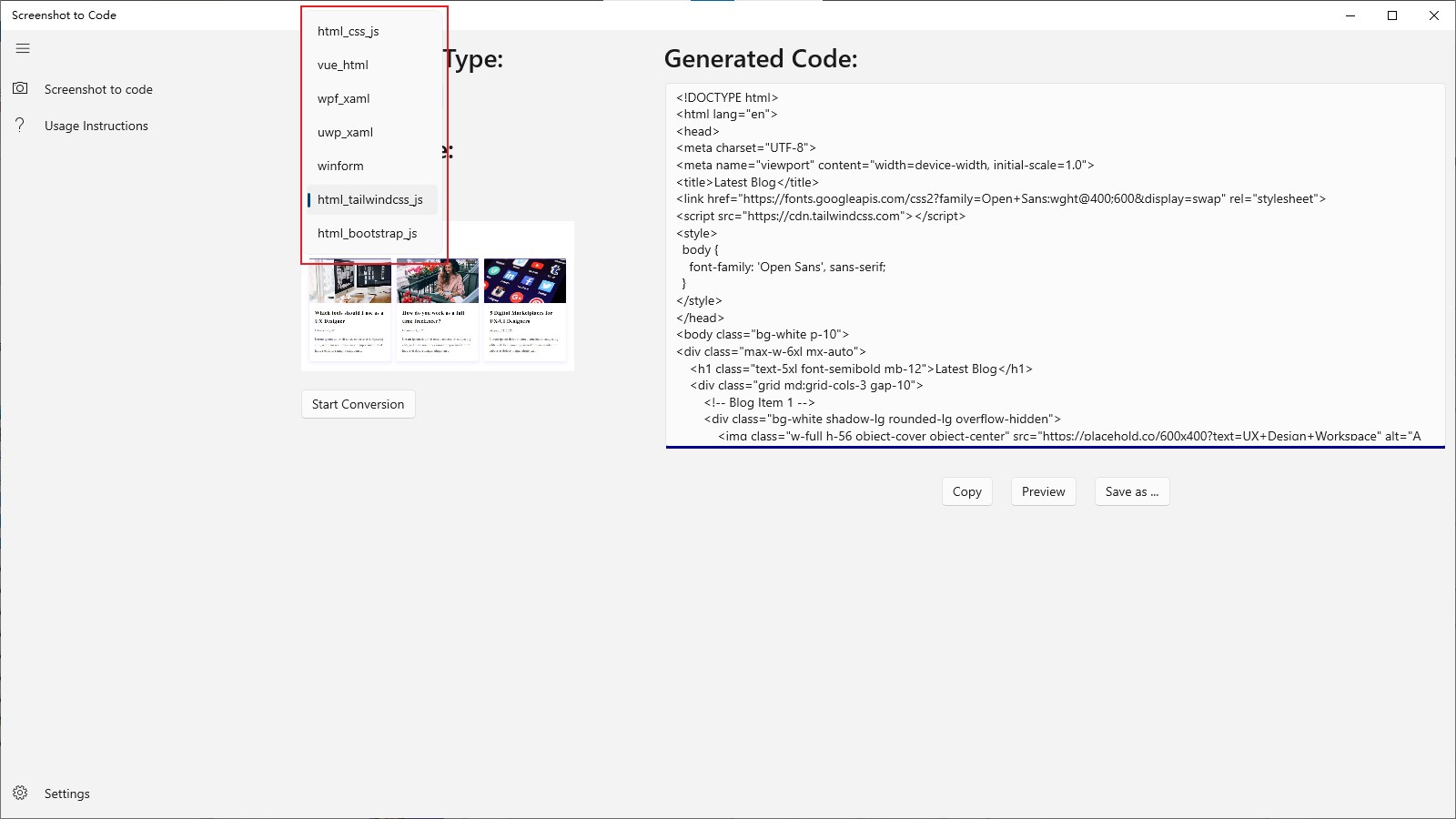Screen dimensions: 1456x819
Task: Select uwp_xaml in the list
Action: (346, 132)
